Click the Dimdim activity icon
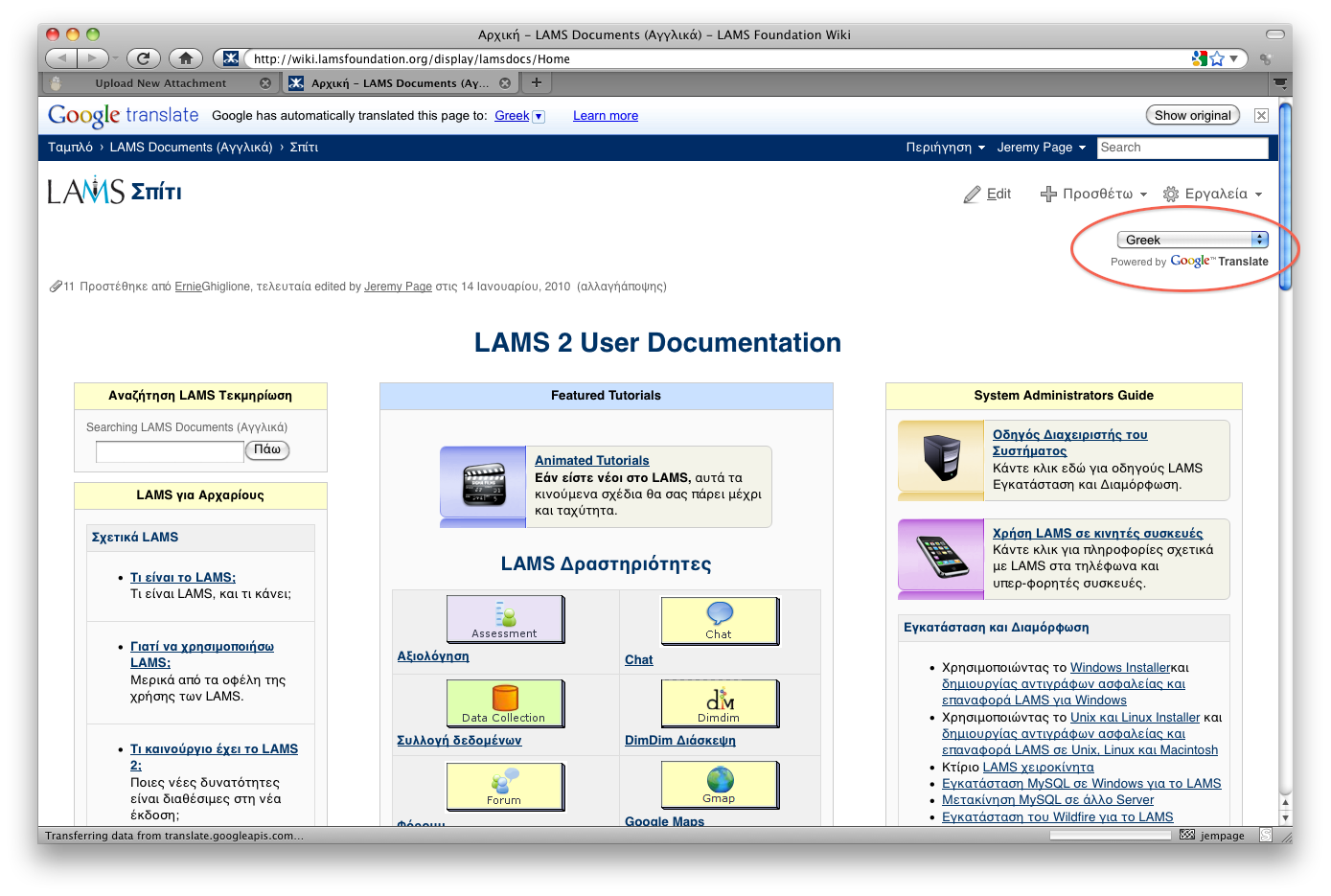The image size is (1331, 896). [719, 703]
